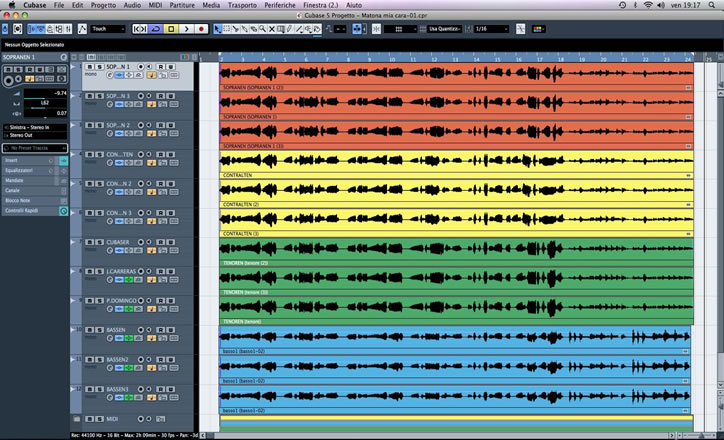Select the Erase tool
Viewport: 724px width, 440px height.
(253, 29)
